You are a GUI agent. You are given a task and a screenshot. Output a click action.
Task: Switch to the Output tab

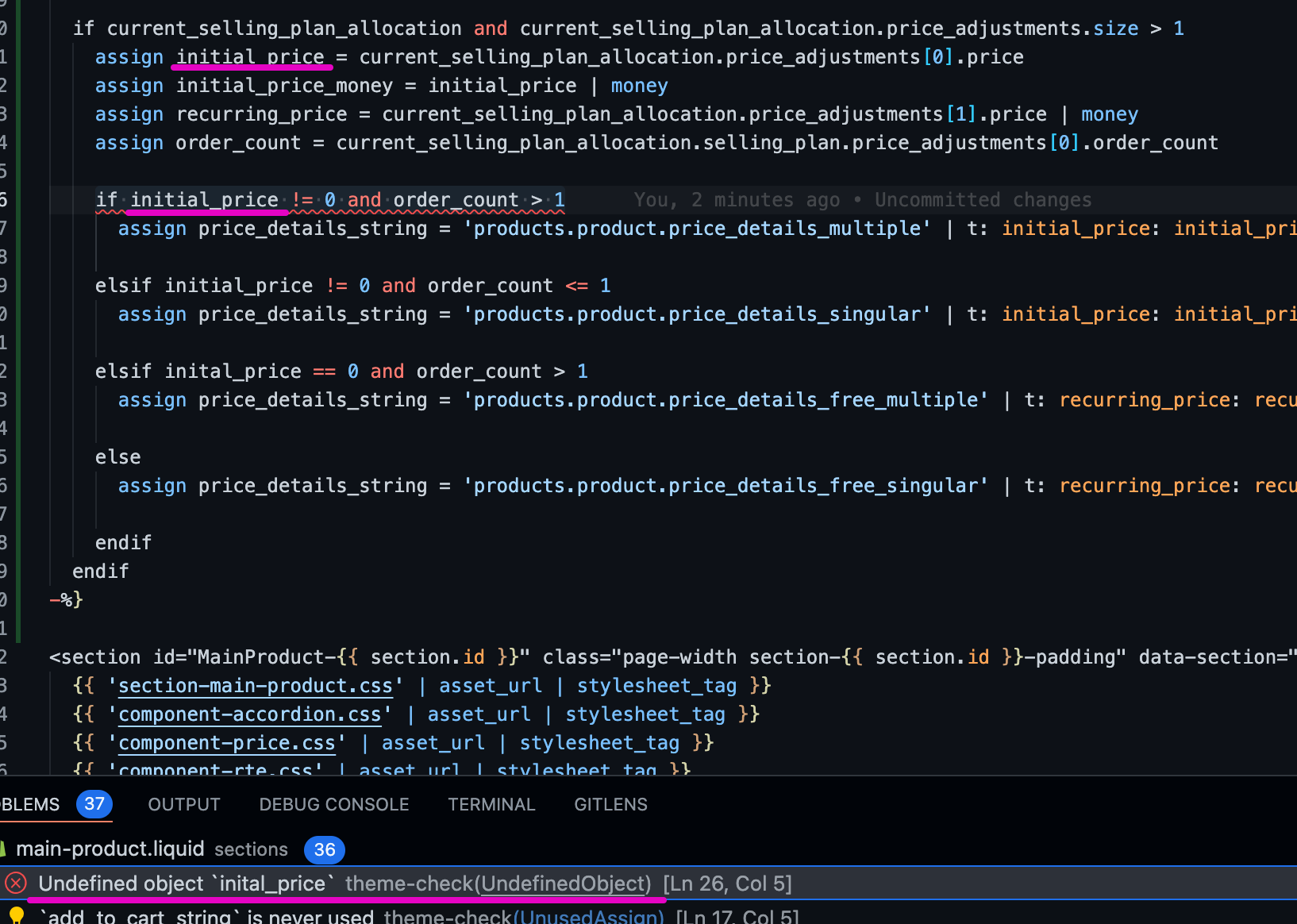(184, 804)
